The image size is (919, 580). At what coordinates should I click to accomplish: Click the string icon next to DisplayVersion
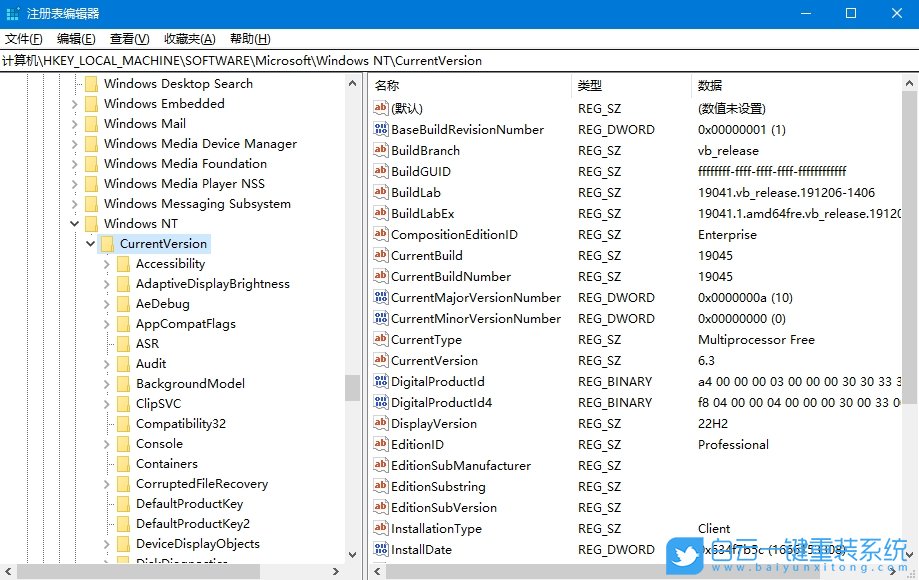pyautogui.click(x=381, y=423)
